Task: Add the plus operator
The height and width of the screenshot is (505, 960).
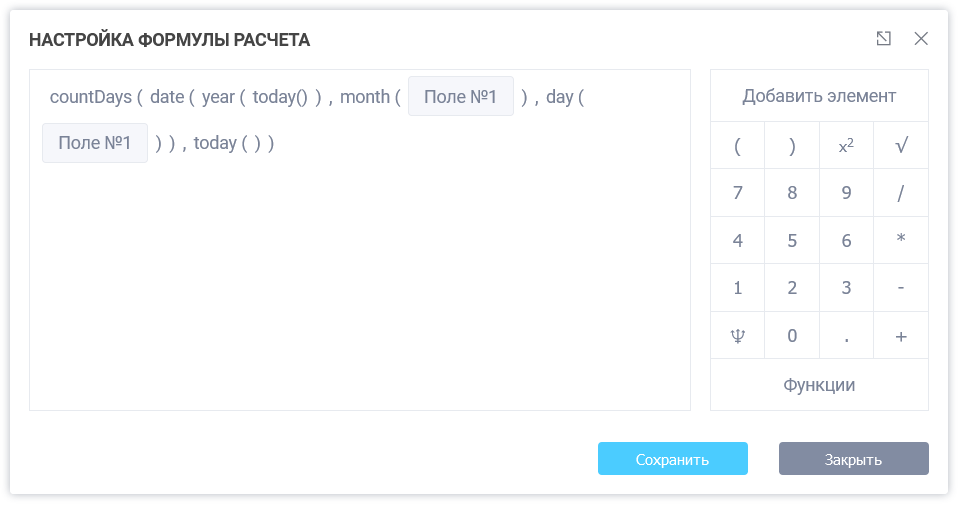Action: click(x=901, y=336)
